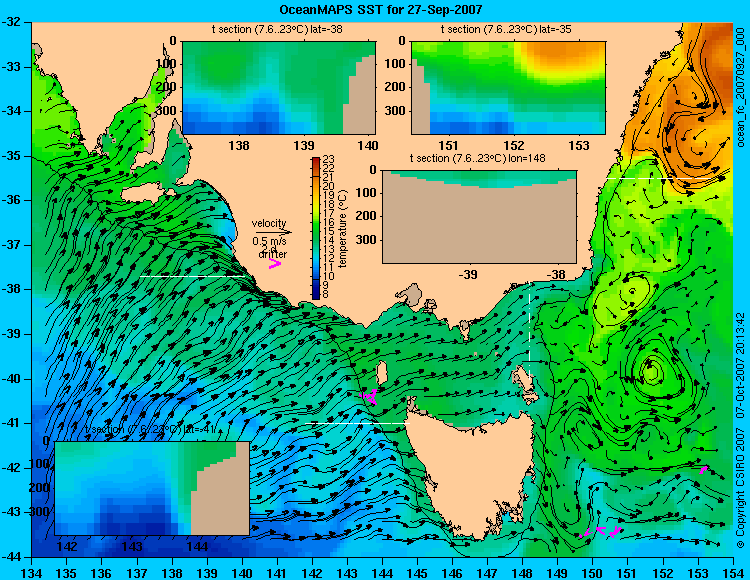Screen dimensions: 750x580
Task: Open the lat=-41 temperature section inset
Action: (152, 488)
